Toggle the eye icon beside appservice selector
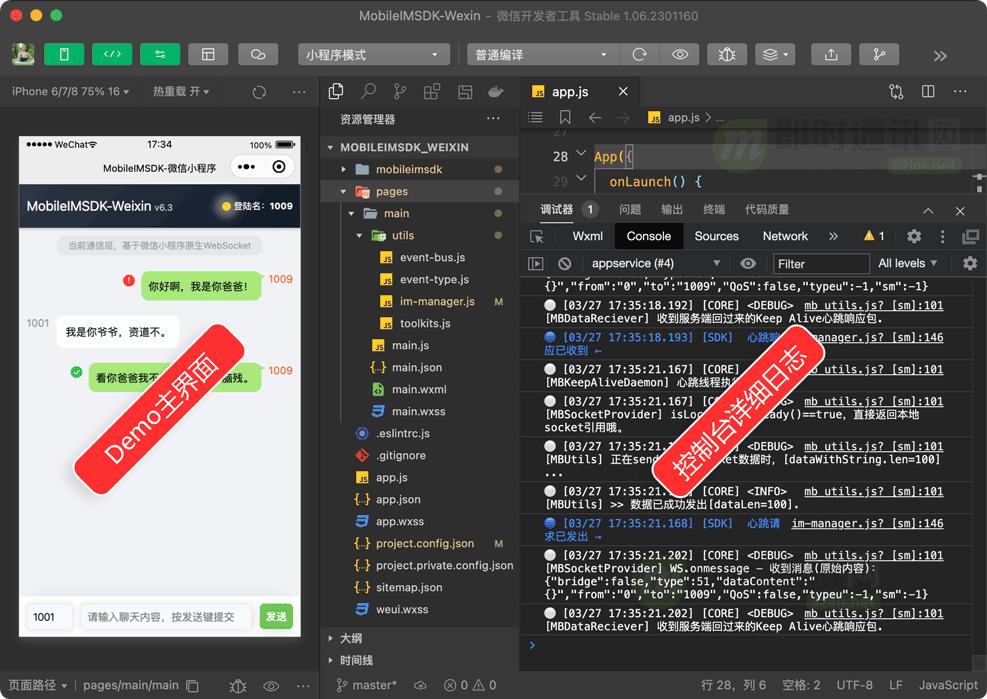 pyautogui.click(x=750, y=263)
